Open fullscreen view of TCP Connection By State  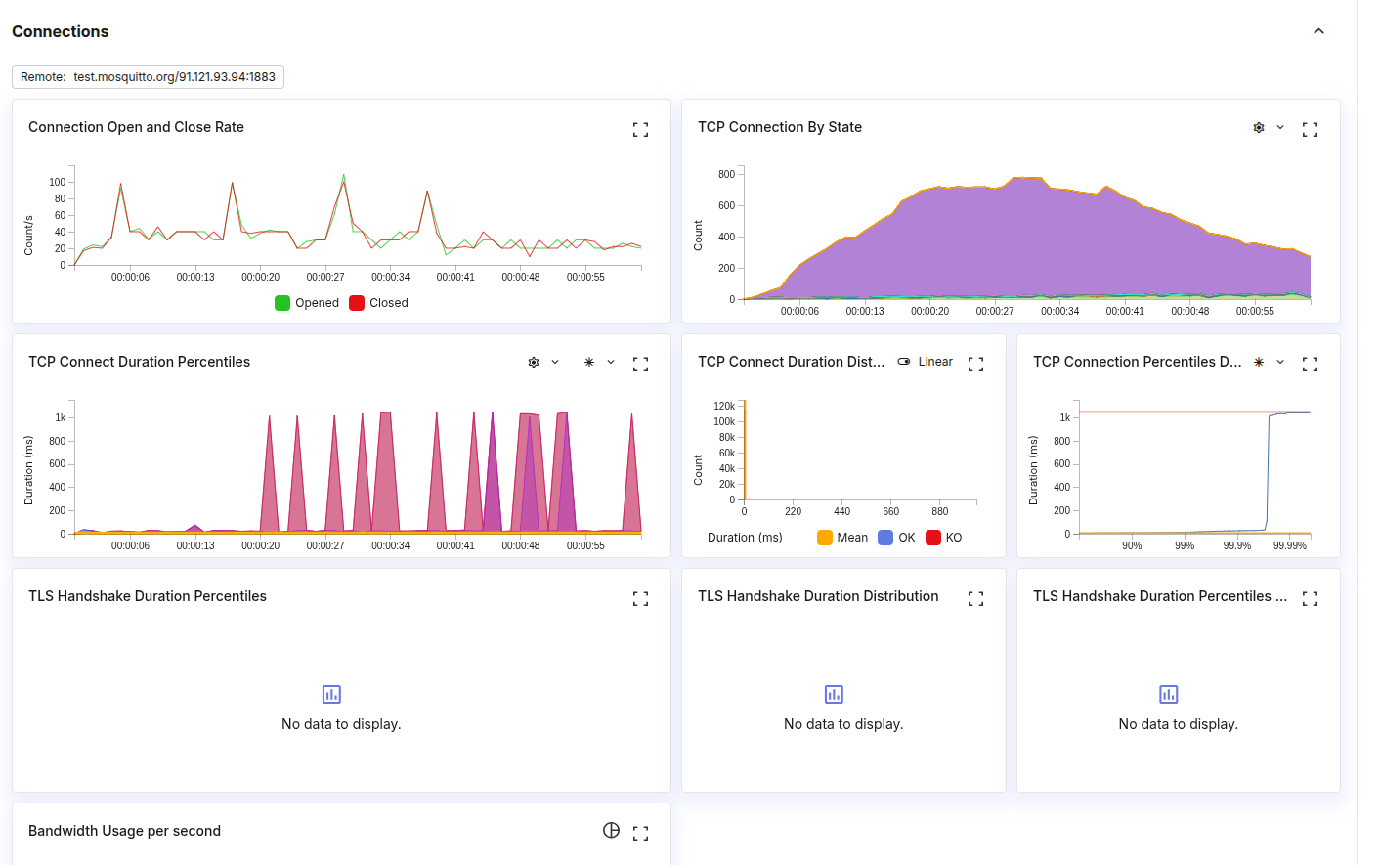(x=1310, y=129)
